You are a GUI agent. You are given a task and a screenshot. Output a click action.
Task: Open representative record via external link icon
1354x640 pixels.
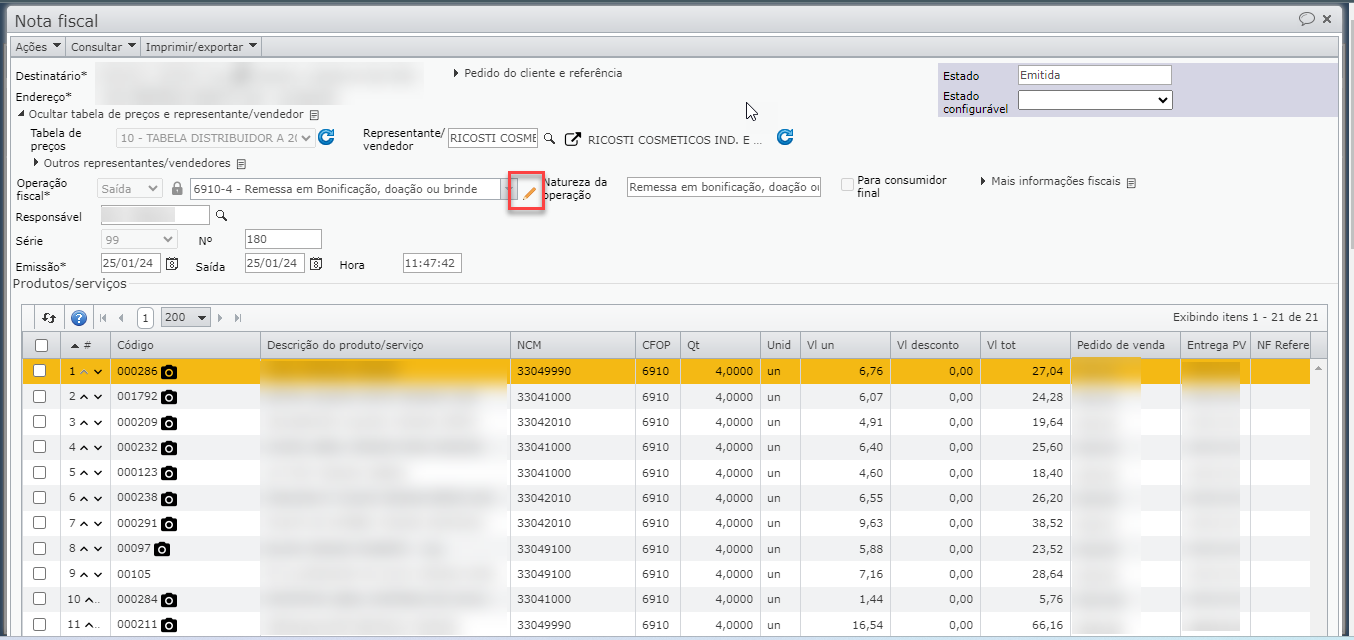(x=573, y=139)
